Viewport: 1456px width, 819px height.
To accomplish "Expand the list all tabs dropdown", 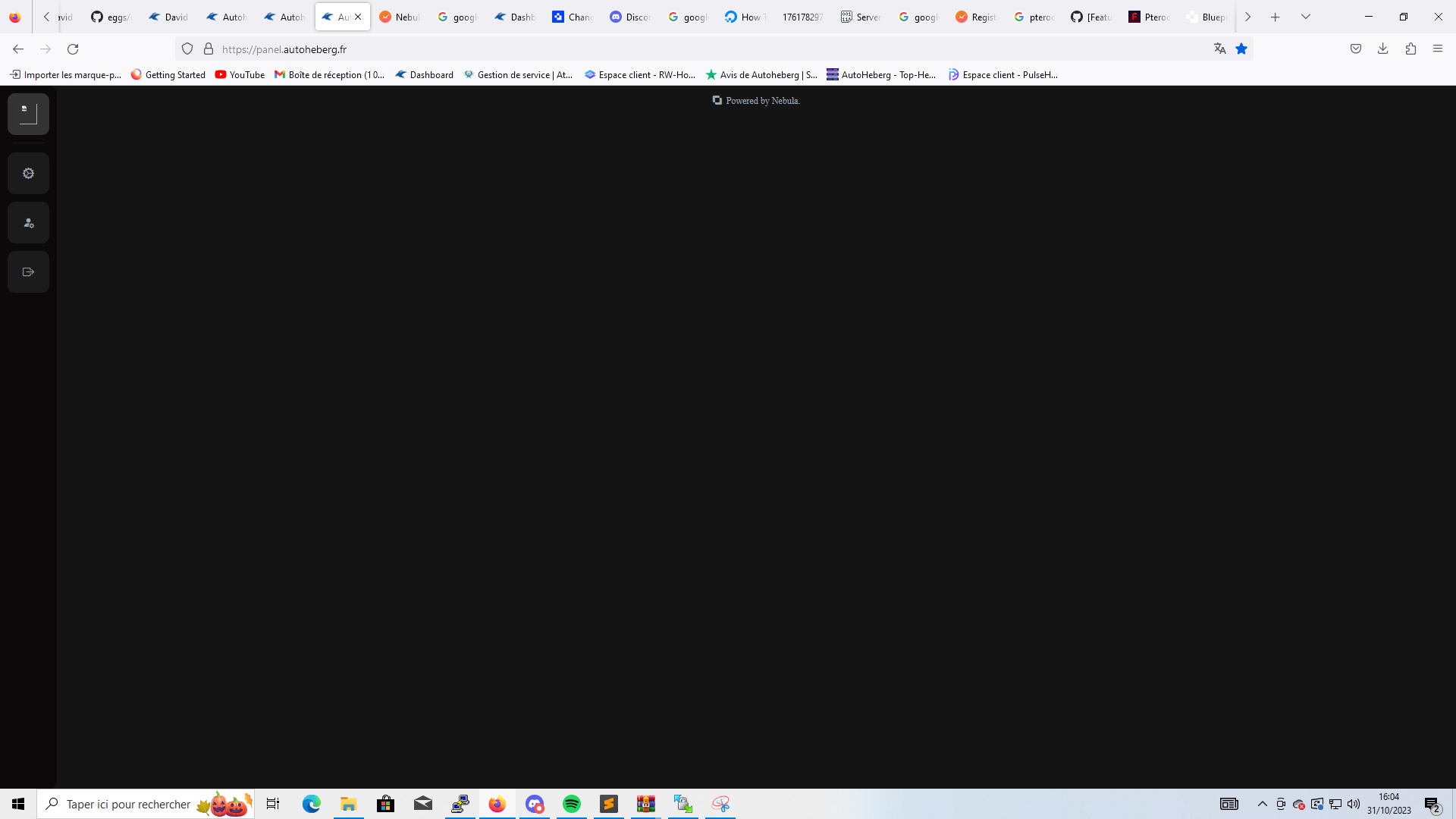I will click(1306, 17).
